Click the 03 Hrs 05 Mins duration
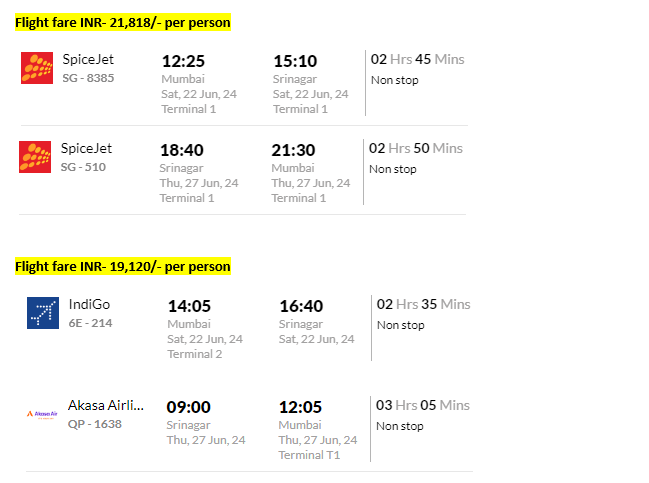This screenshot has width=649, height=483. (423, 405)
